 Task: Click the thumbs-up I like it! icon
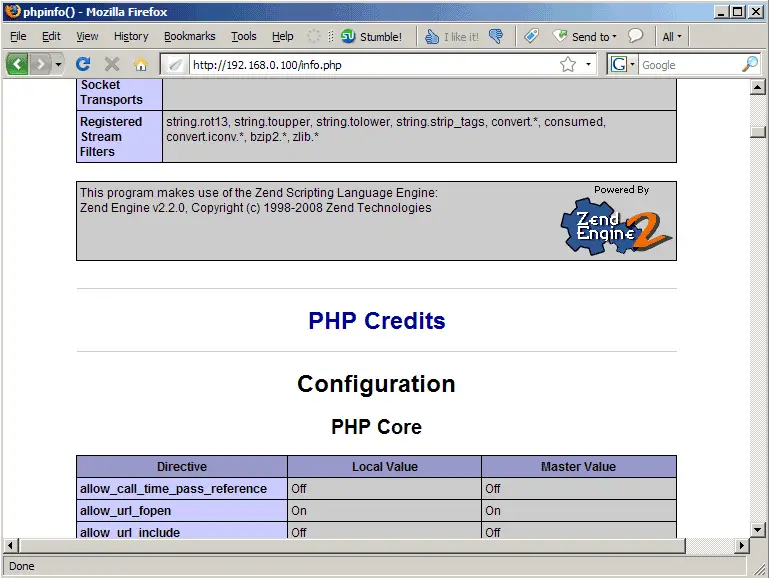click(432, 36)
